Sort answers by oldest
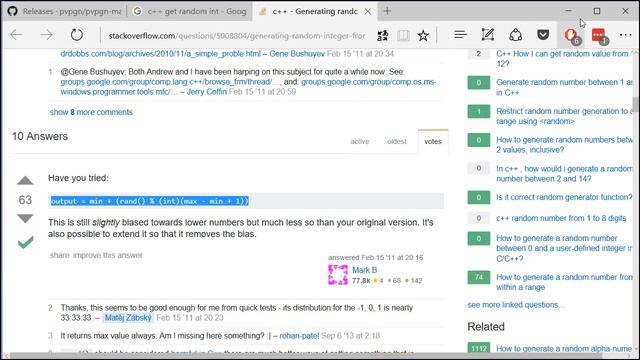Image resolution: width=640 pixels, height=360 pixels. pos(397,142)
